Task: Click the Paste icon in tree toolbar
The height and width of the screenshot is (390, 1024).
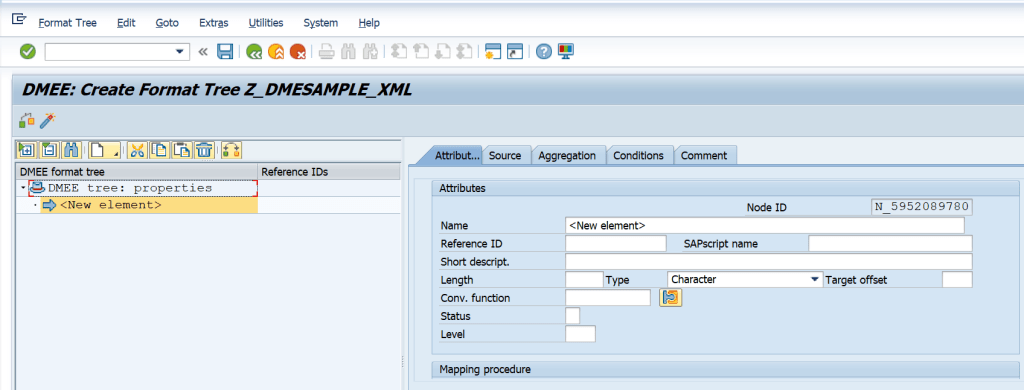Action: [x=182, y=150]
